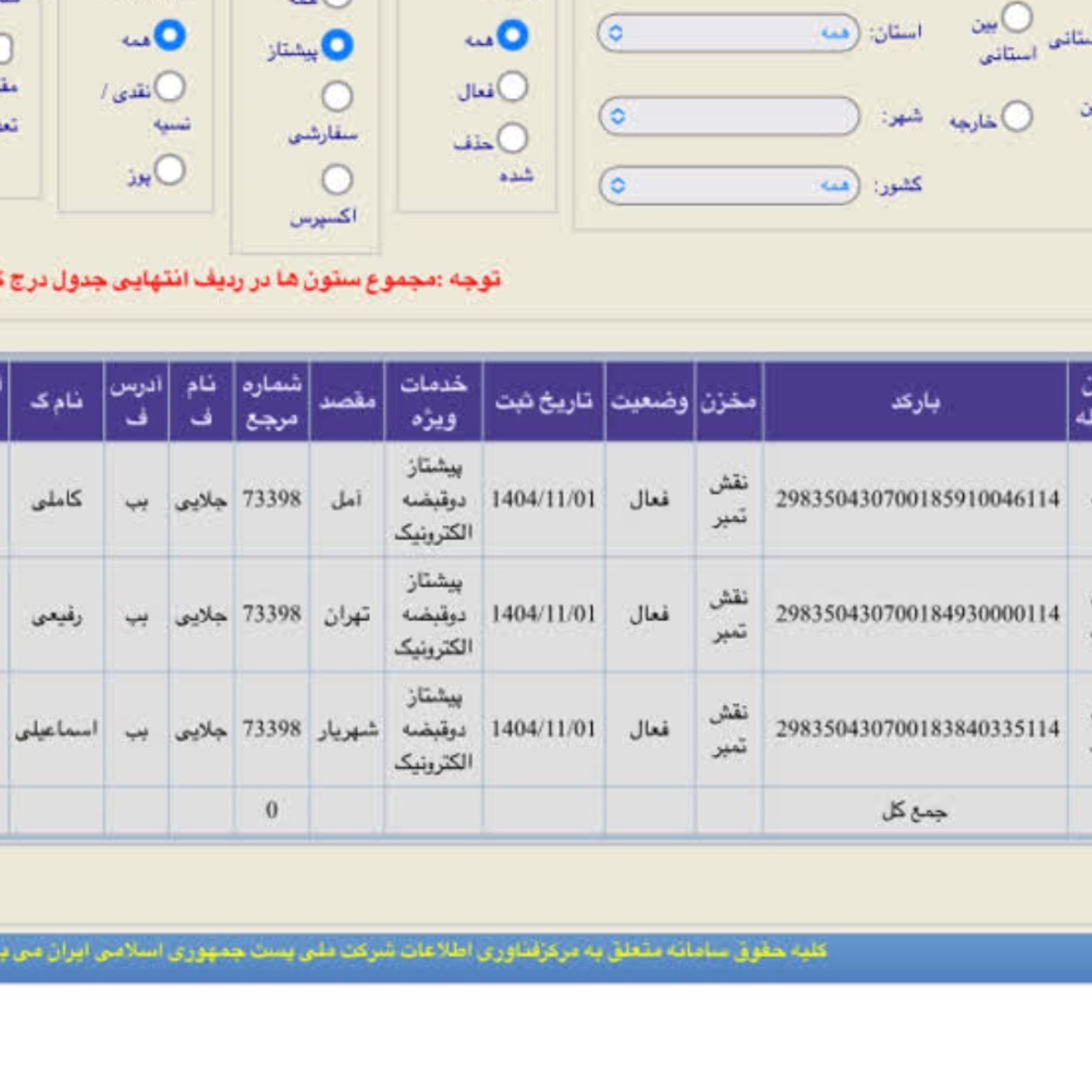Select the «حذف شده» status radio button
Screen dimensions: 1092x1092
pos(512,138)
